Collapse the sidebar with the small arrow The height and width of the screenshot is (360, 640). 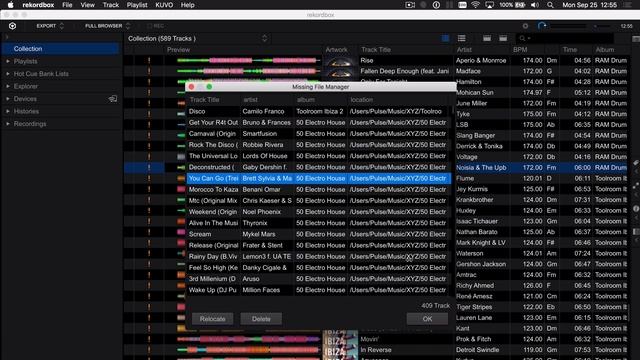[x=7, y=37]
